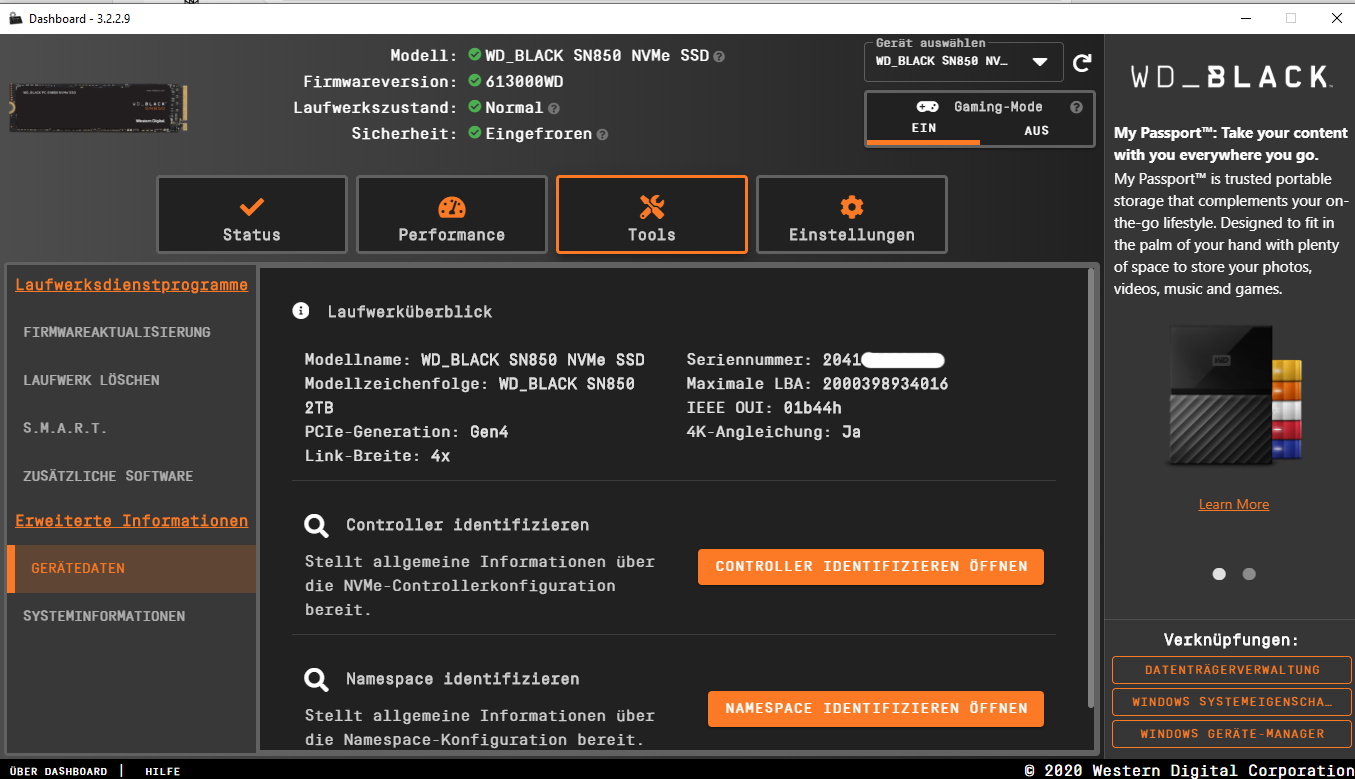
Task: Select Laufwerk löschen in sidebar
Action: 131,380
